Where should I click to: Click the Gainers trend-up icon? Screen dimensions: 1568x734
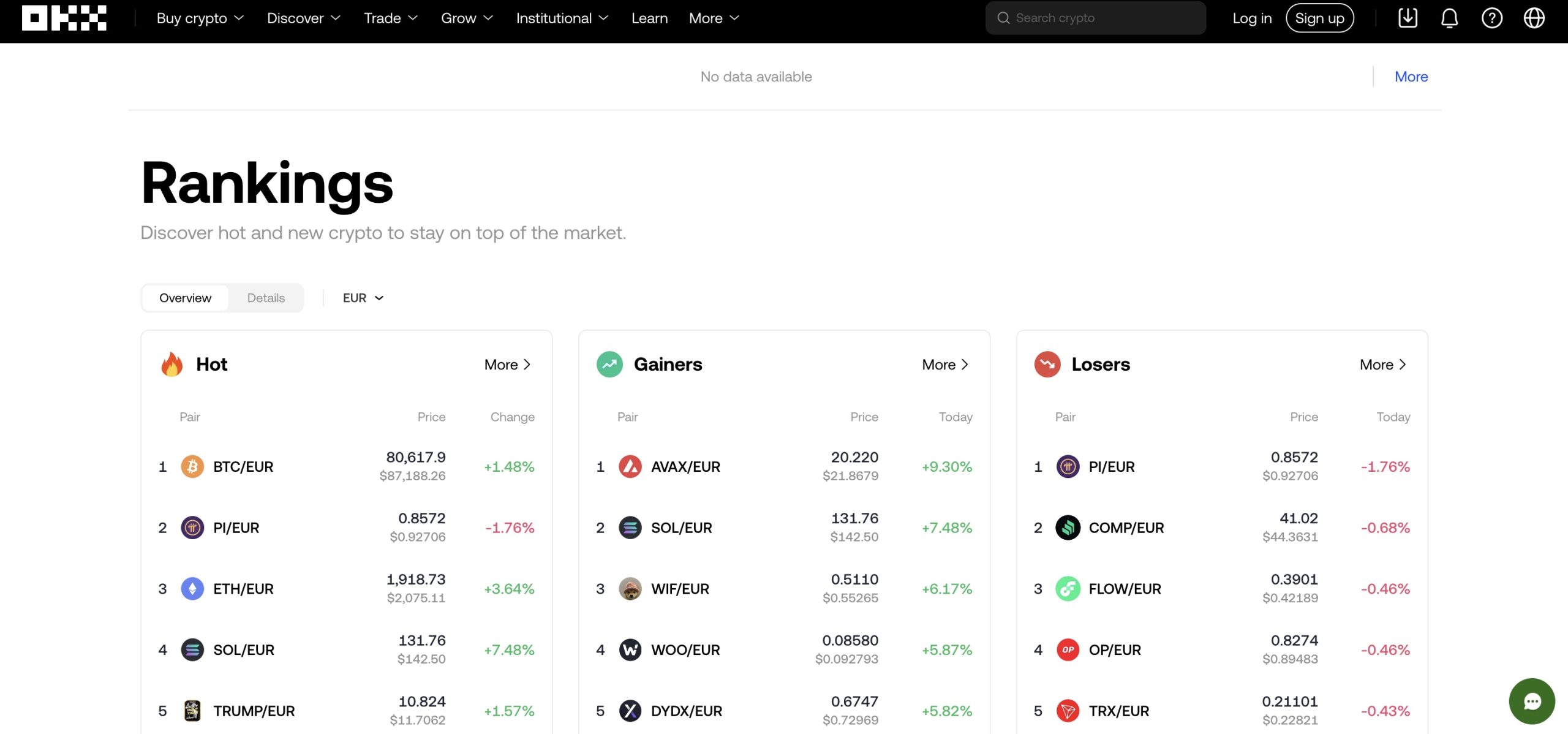(x=609, y=364)
